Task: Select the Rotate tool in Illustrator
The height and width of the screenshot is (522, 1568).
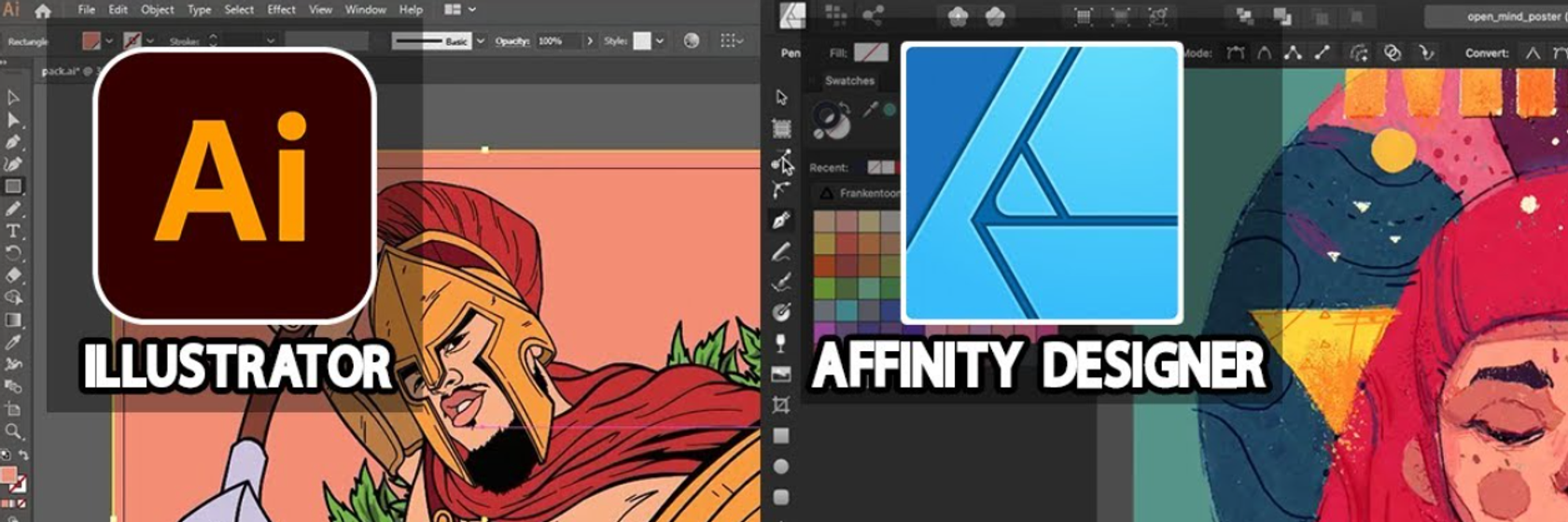Action: pyautogui.click(x=13, y=253)
